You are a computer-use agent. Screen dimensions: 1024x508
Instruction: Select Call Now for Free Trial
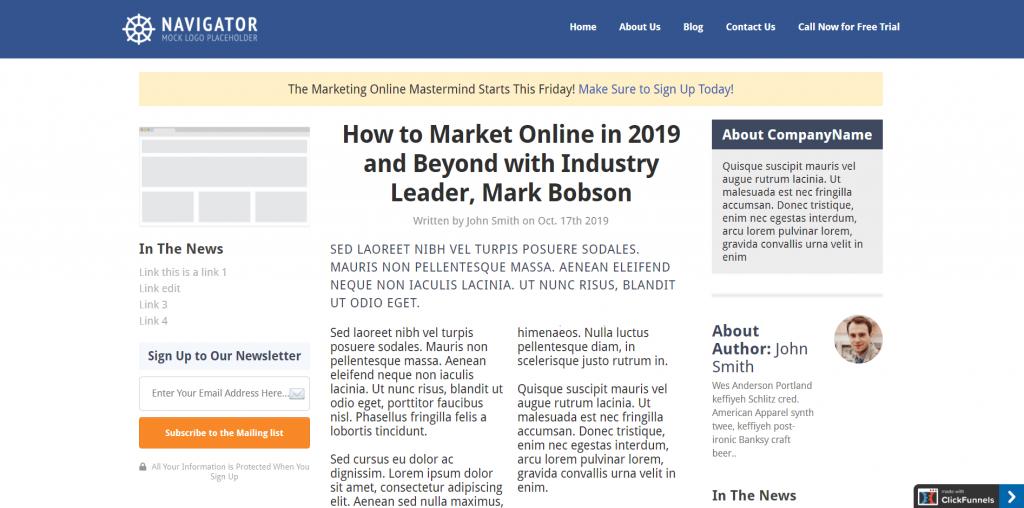[x=848, y=27]
